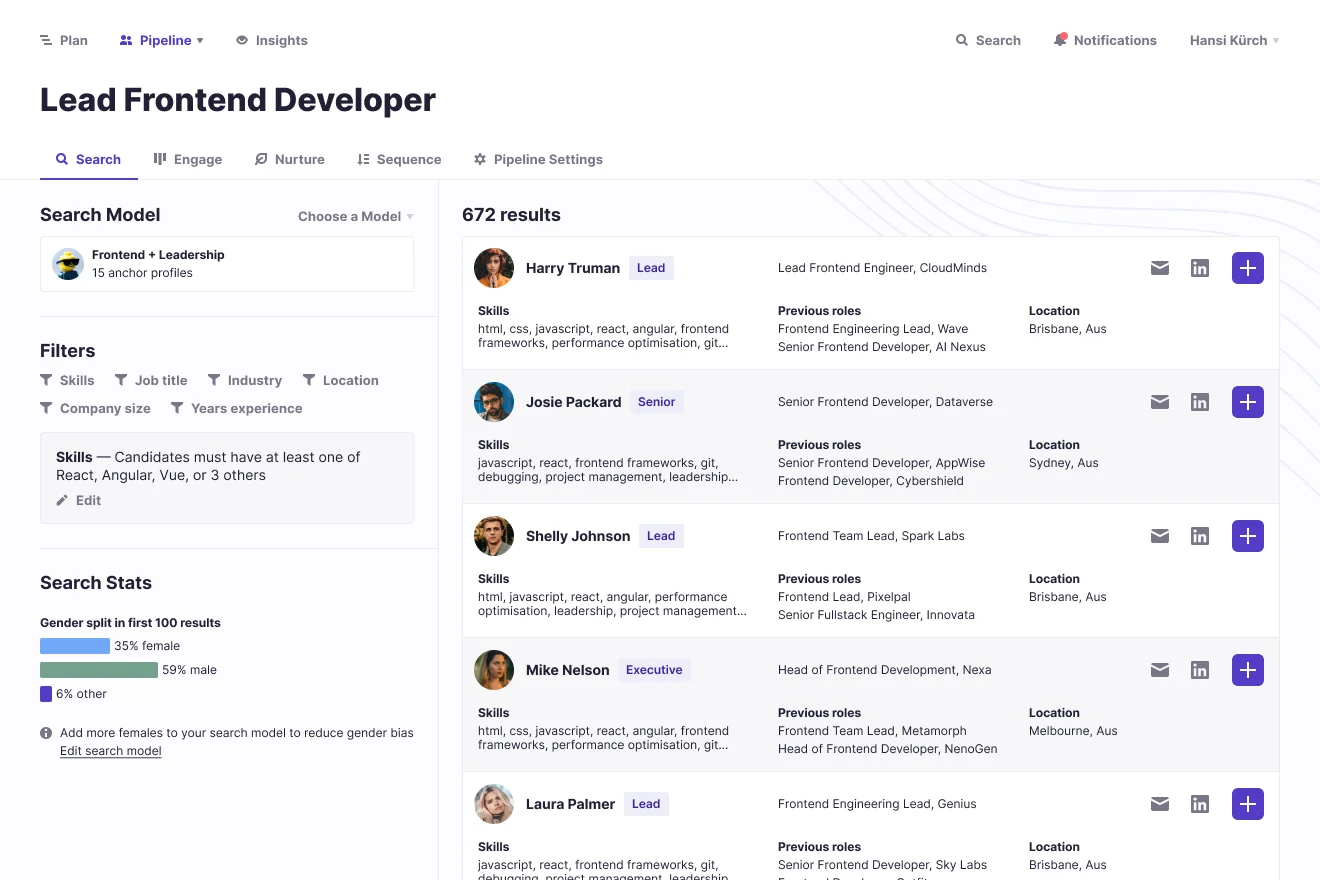Add Josie Packard with plus button
1320x880 pixels.
1248,402
